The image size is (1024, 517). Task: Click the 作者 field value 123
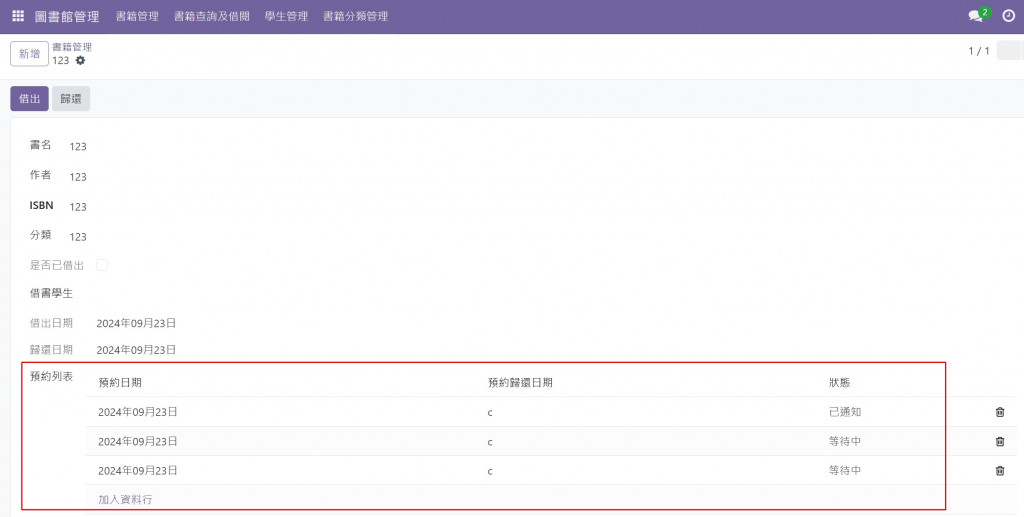point(78,176)
